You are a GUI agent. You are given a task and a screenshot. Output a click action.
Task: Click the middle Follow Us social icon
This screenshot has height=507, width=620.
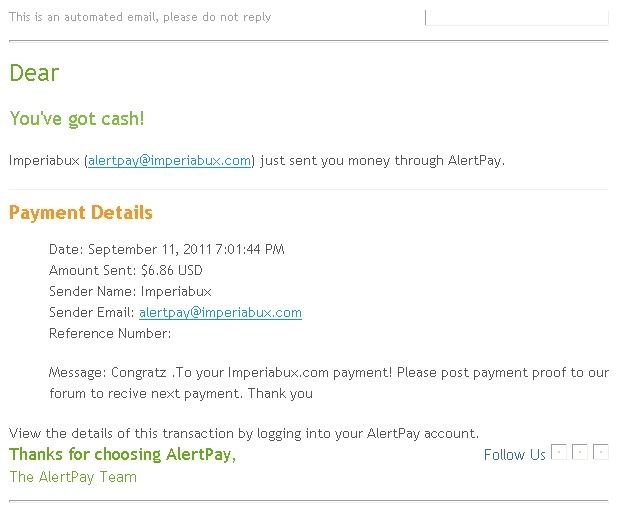[x=579, y=452]
